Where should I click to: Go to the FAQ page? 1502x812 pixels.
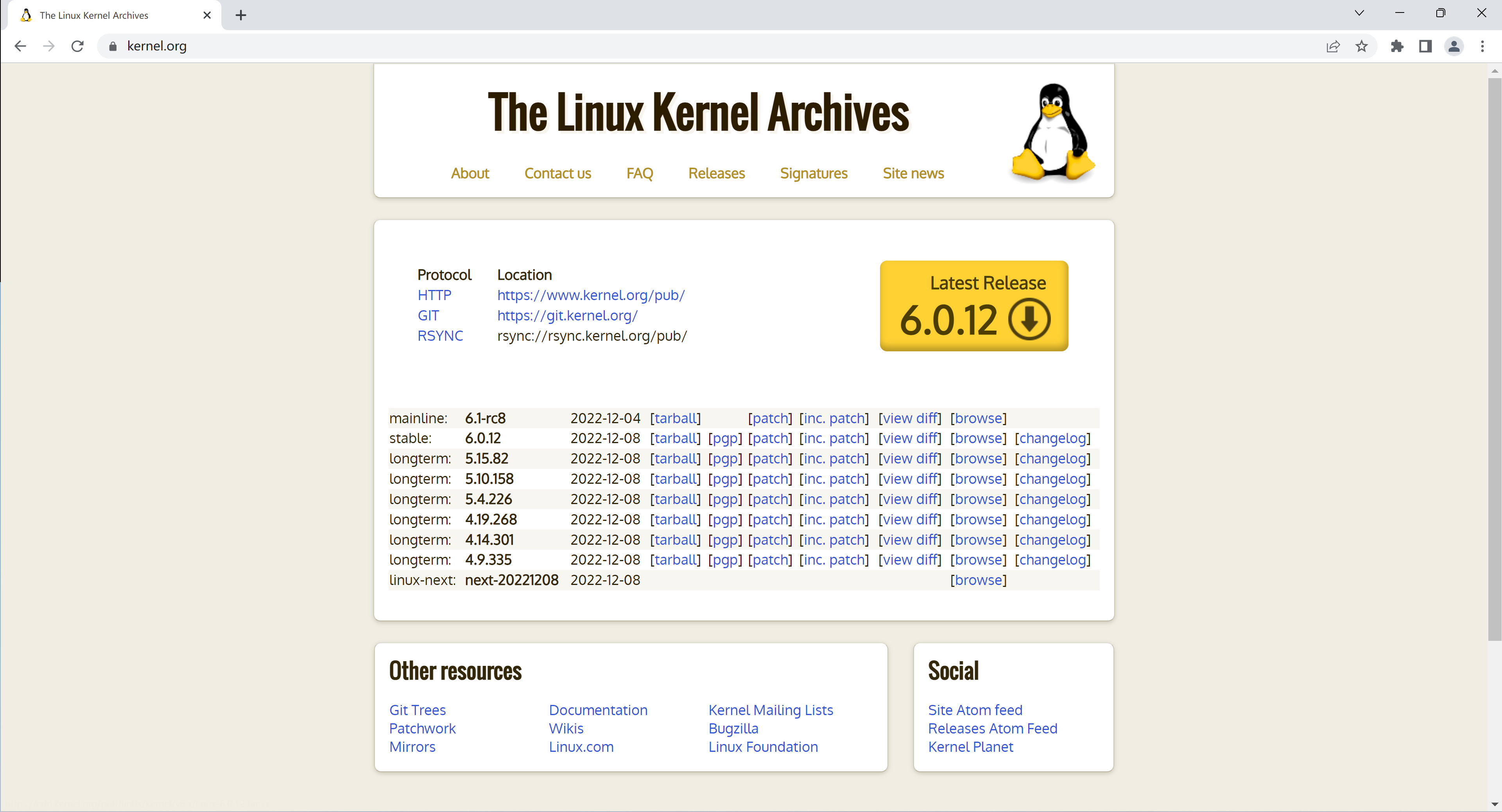click(x=640, y=173)
